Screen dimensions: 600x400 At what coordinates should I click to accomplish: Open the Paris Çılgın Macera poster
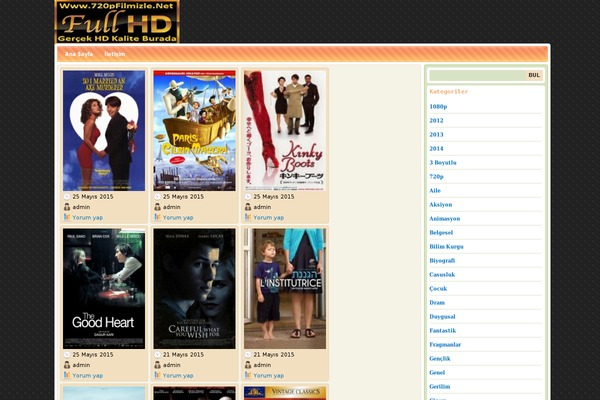pos(194,131)
